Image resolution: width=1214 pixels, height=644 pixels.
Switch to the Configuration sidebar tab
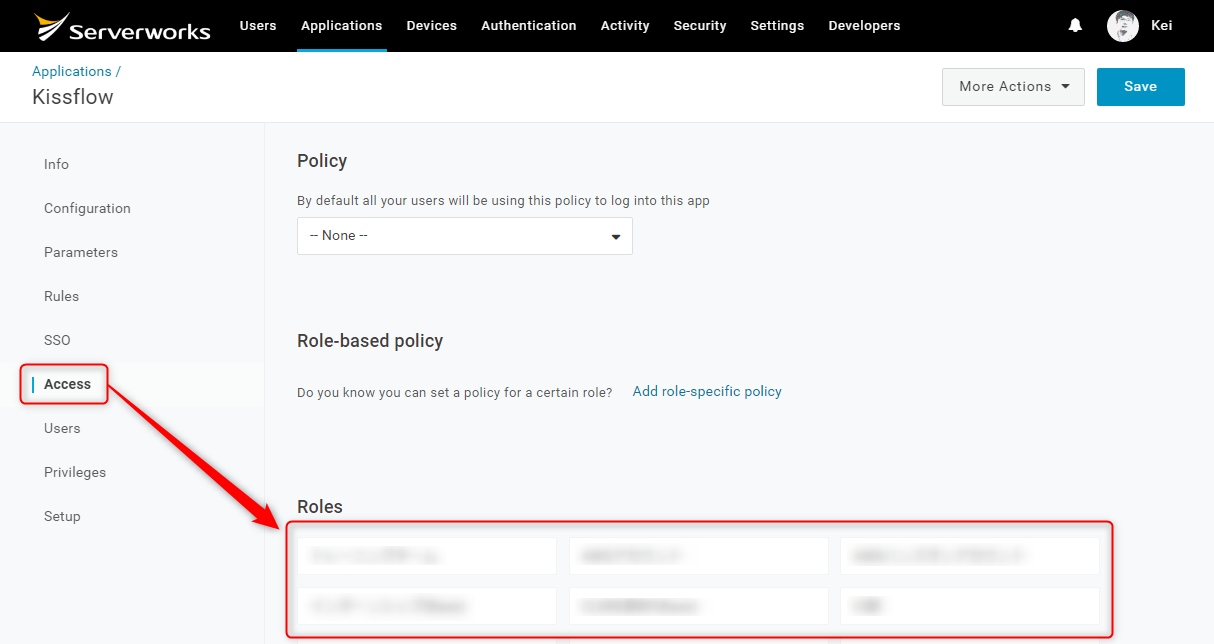click(x=87, y=208)
